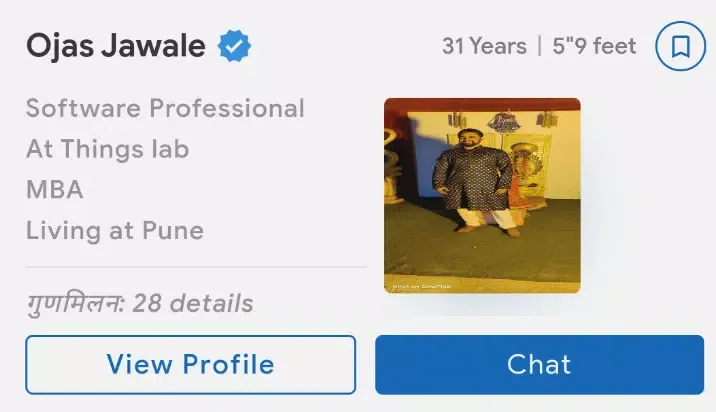This screenshot has height=412, width=716.
Task: Tap the blue verified badge
Action: (x=234, y=46)
